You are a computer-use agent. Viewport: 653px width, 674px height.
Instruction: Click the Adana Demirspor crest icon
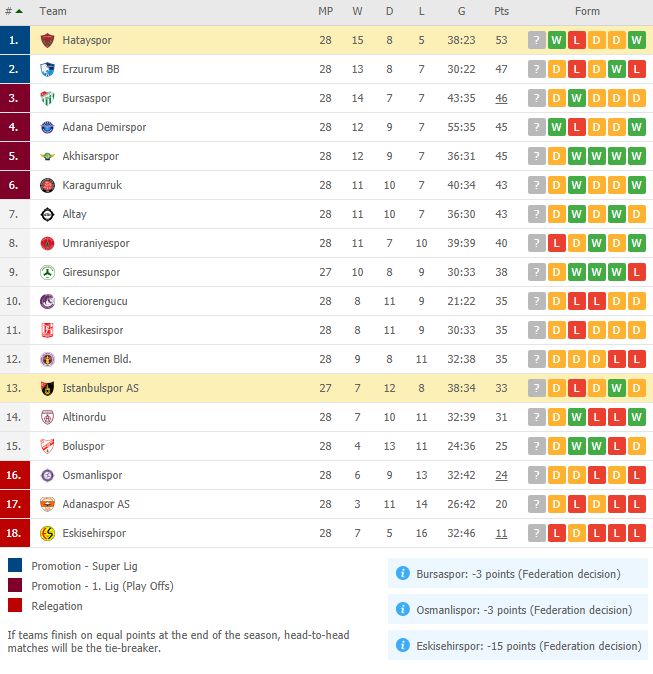pyautogui.click(x=47, y=127)
